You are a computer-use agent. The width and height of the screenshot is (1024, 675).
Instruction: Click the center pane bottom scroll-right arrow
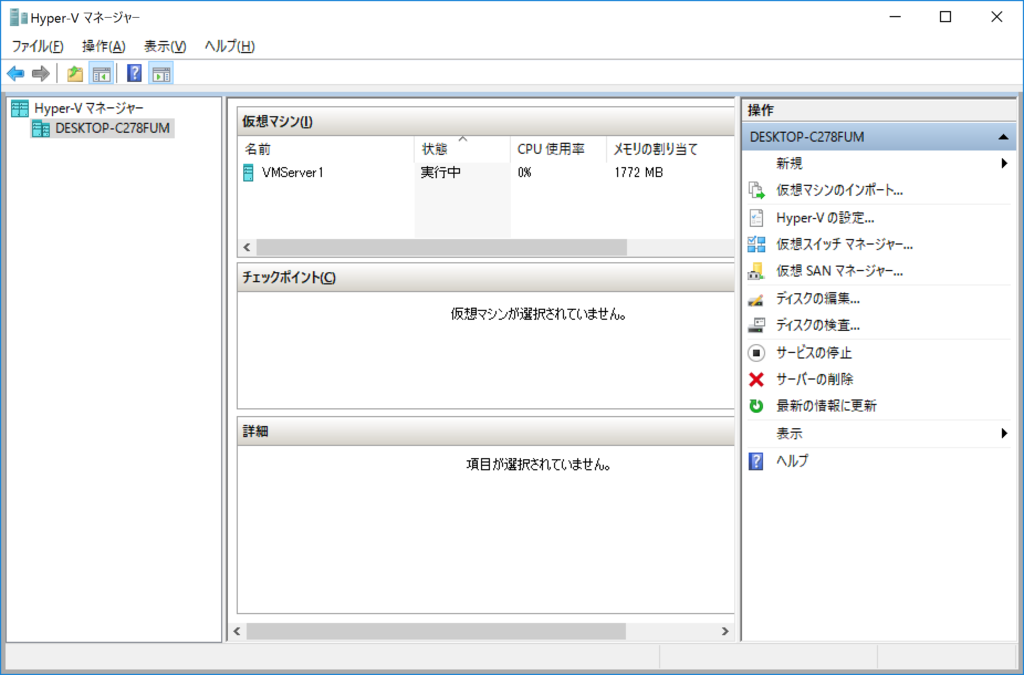pos(725,631)
